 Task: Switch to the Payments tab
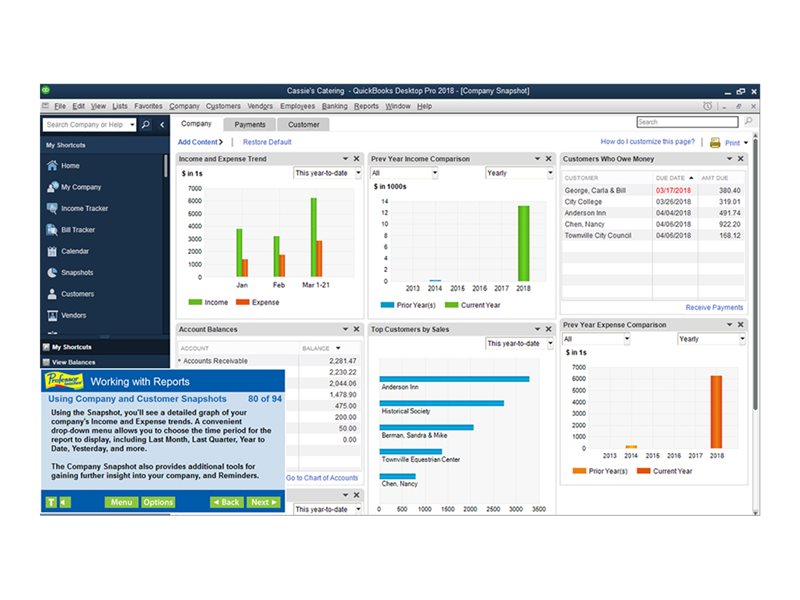(250, 125)
